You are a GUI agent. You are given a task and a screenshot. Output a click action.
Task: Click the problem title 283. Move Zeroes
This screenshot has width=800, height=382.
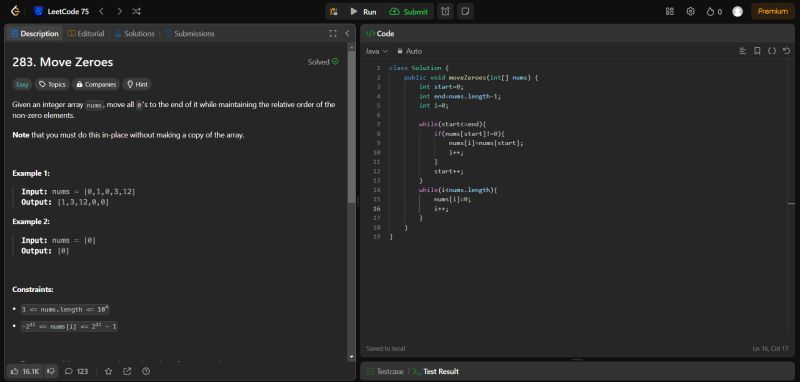click(x=63, y=62)
